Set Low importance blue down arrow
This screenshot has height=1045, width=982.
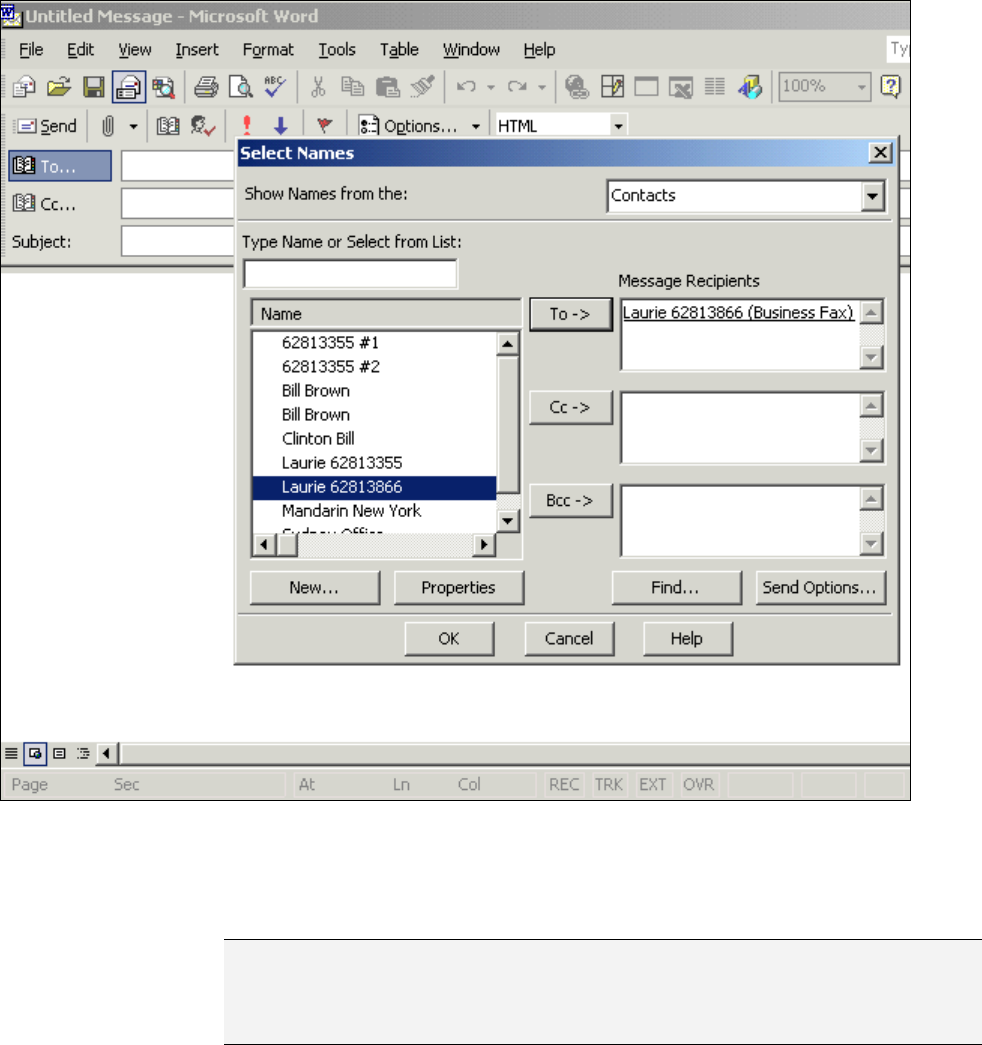click(x=281, y=126)
